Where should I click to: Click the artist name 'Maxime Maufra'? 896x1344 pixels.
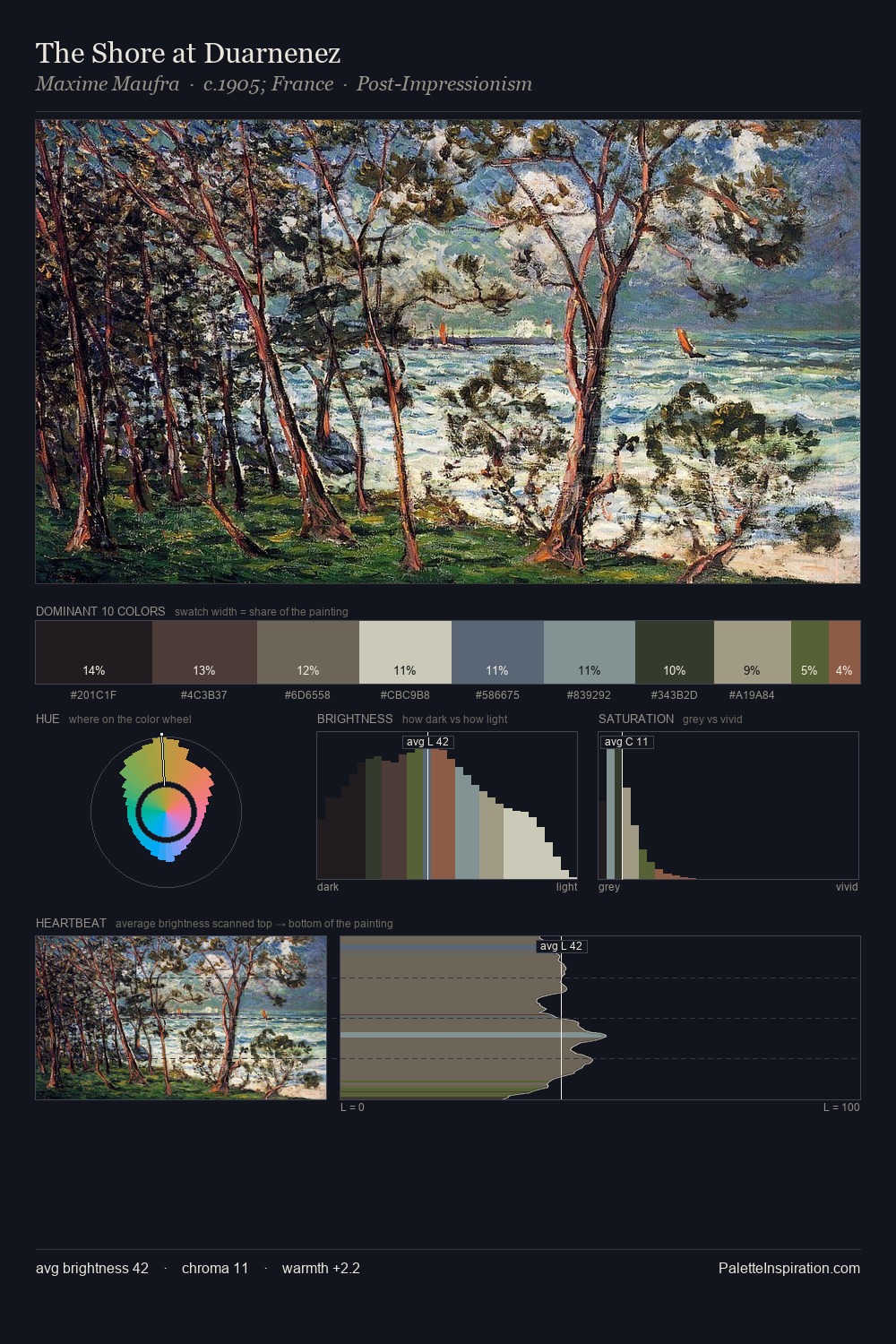click(x=108, y=84)
